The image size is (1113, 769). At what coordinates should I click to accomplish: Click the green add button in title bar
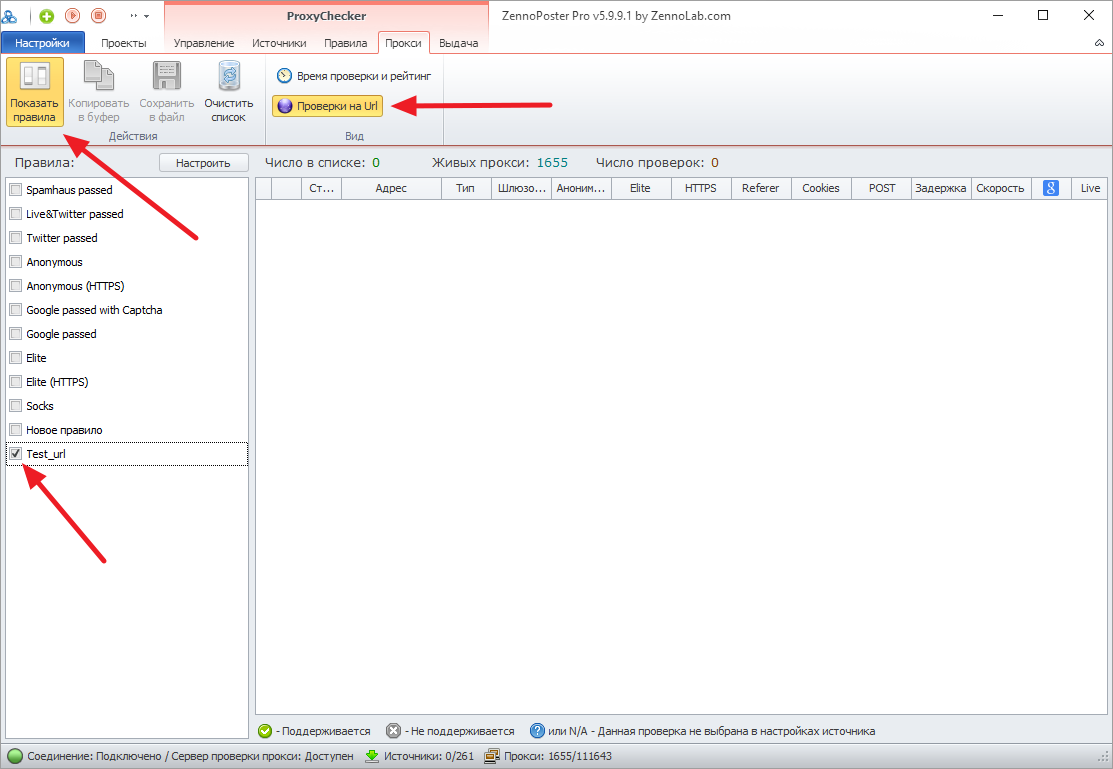[47, 16]
